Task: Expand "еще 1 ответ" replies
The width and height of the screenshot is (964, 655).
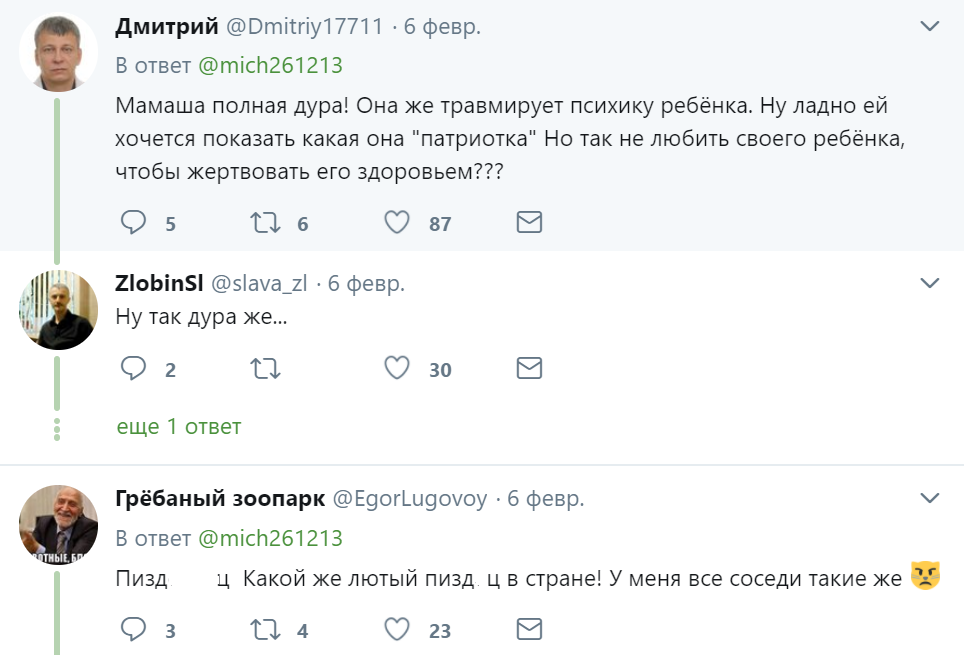Action: (179, 427)
